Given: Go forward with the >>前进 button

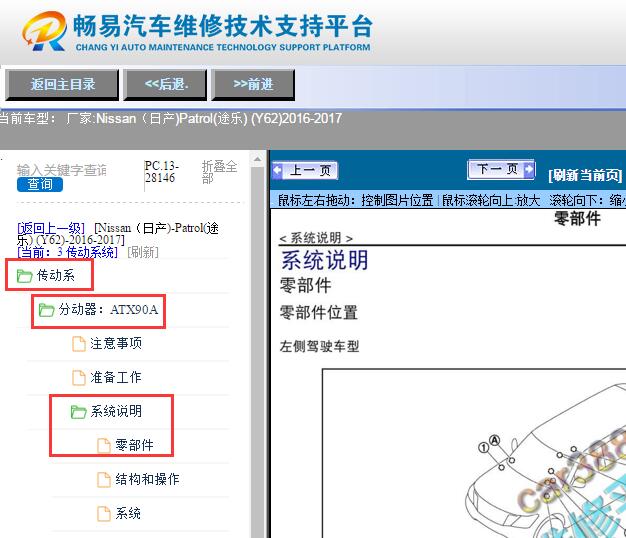Looking at the screenshot, I should tap(253, 85).
